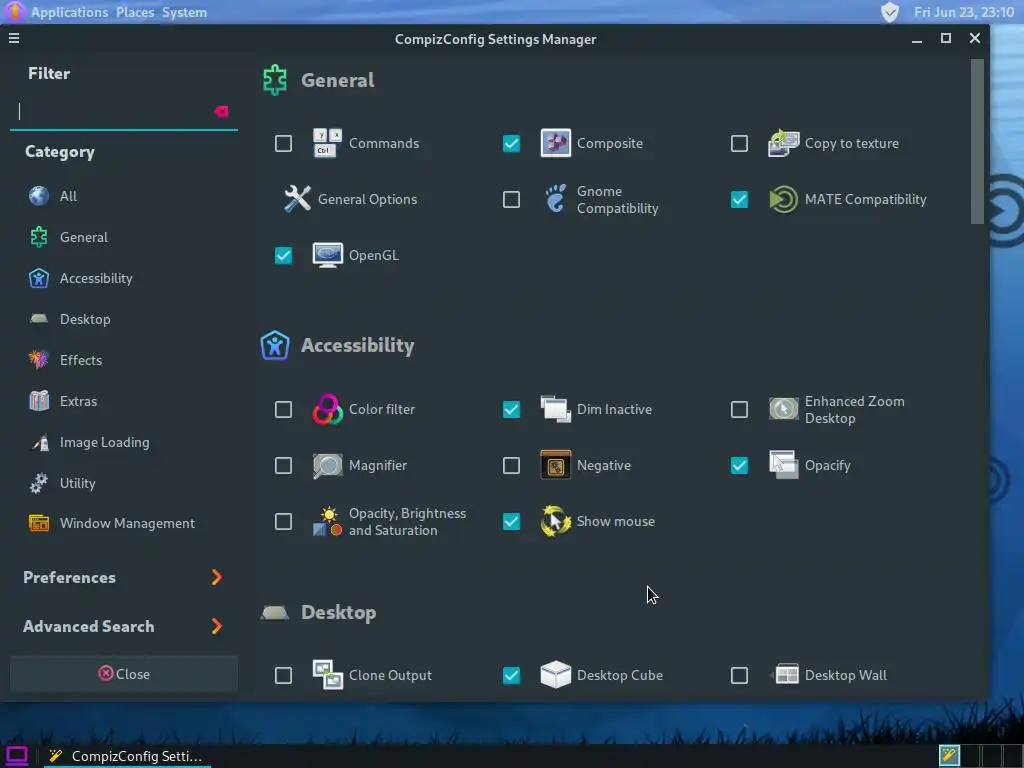Click the vertical scrollbar of plugin list
Viewport: 1024px width, 768px height.
[977, 142]
